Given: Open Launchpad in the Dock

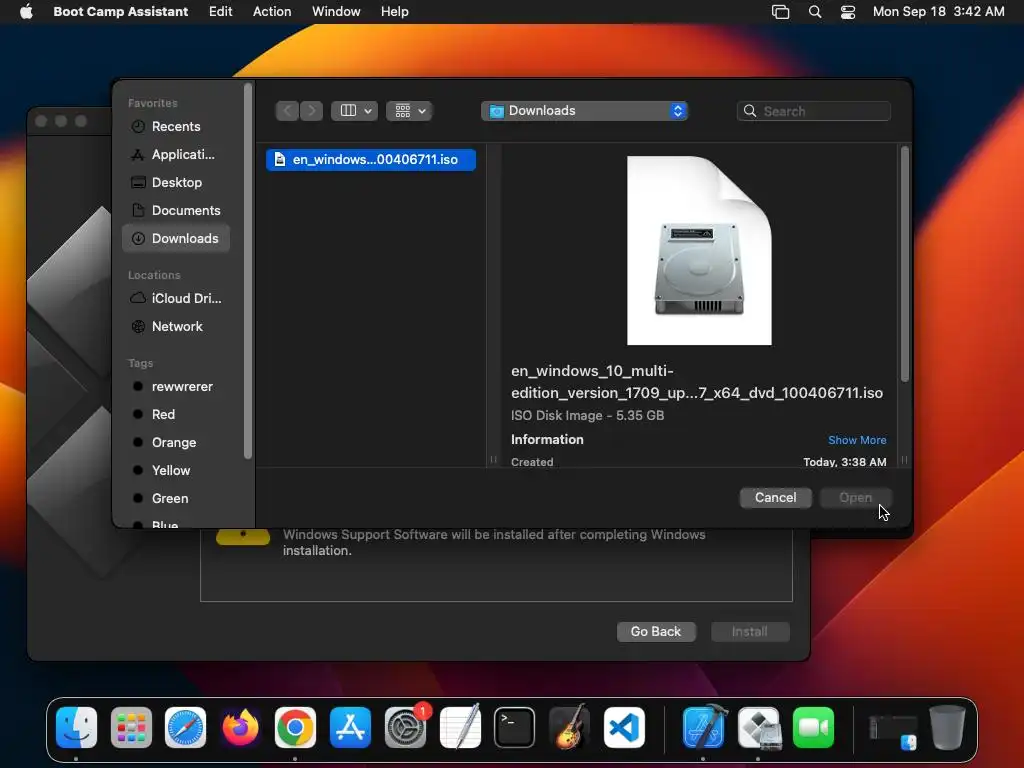Looking at the screenshot, I should tap(131, 728).
